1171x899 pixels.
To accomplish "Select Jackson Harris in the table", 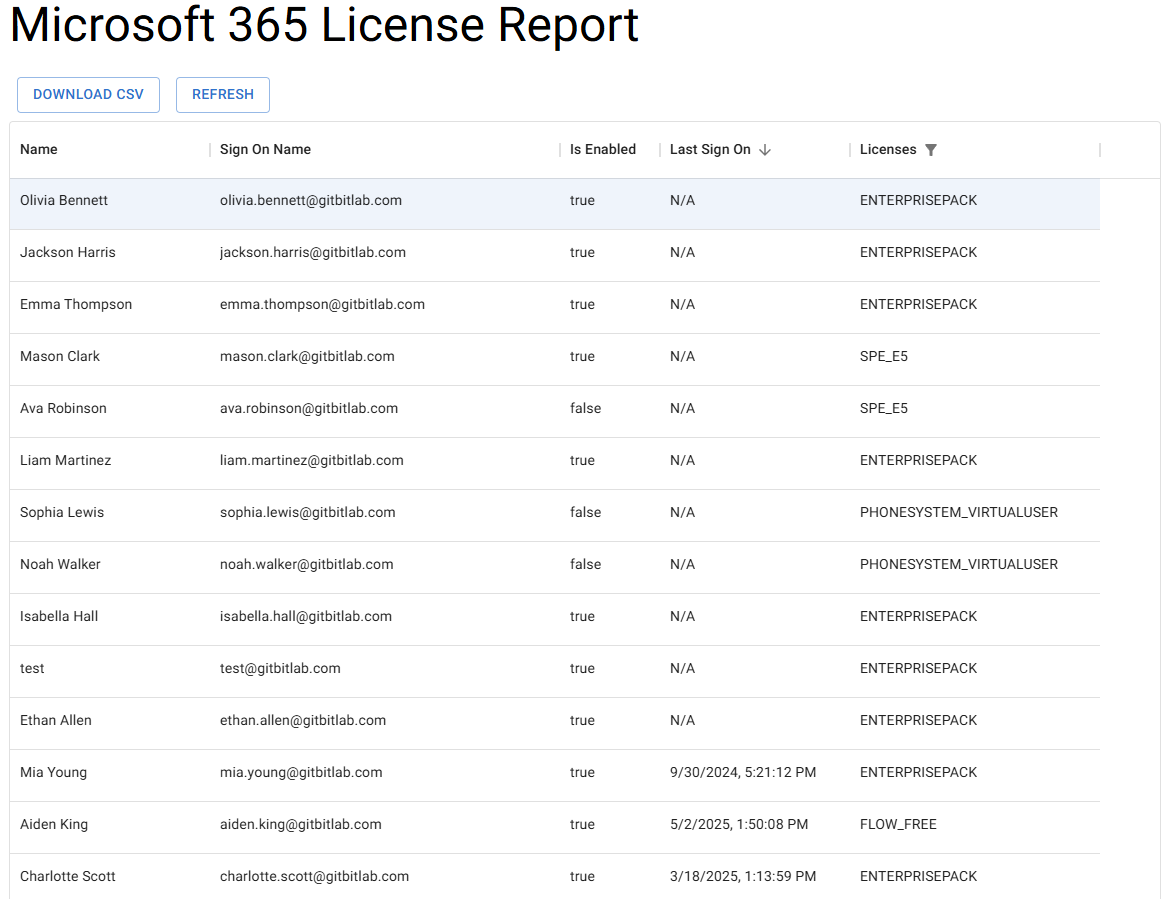I will click(x=68, y=252).
